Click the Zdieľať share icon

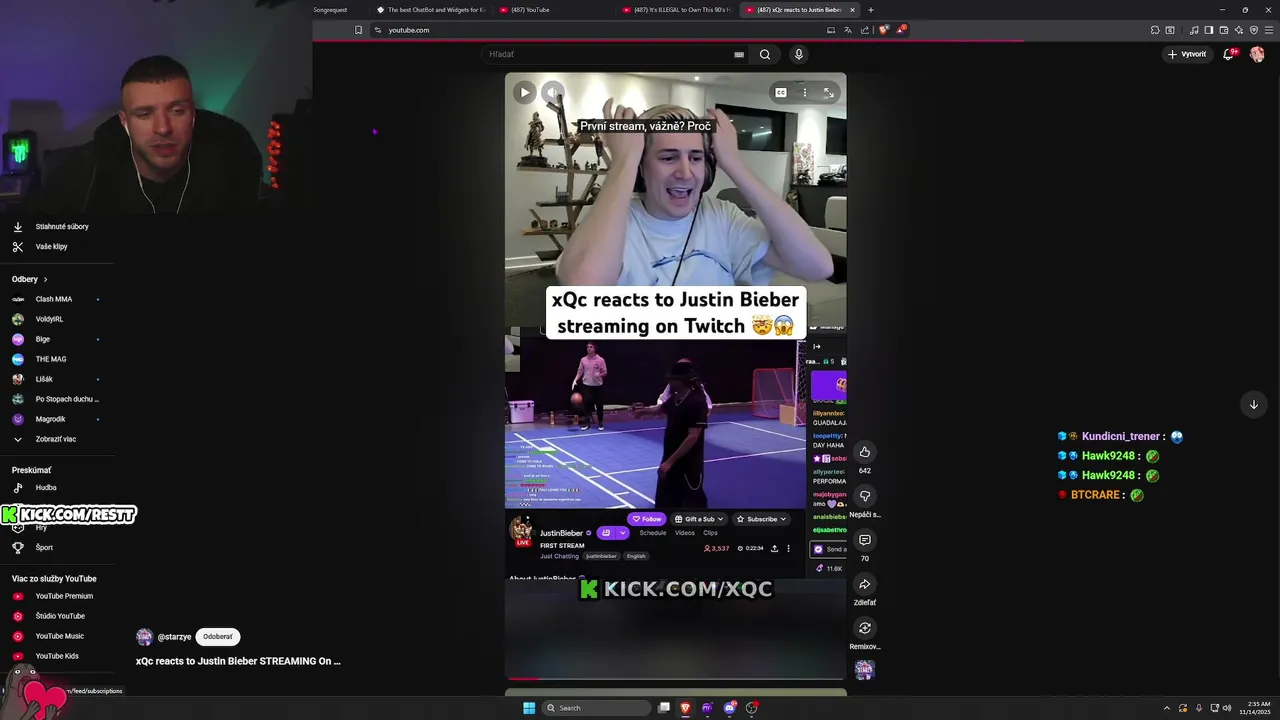click(x=865, y=584)
